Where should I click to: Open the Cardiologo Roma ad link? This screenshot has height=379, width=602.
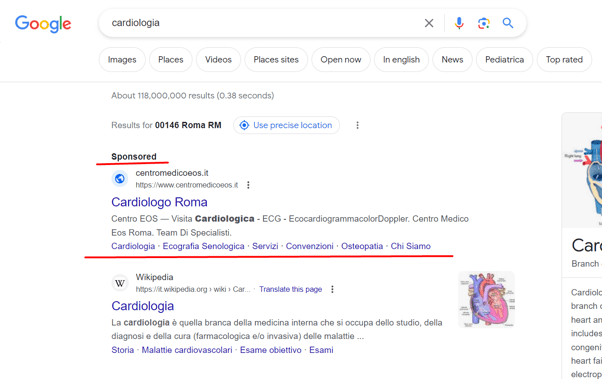[x=159, y=202]
